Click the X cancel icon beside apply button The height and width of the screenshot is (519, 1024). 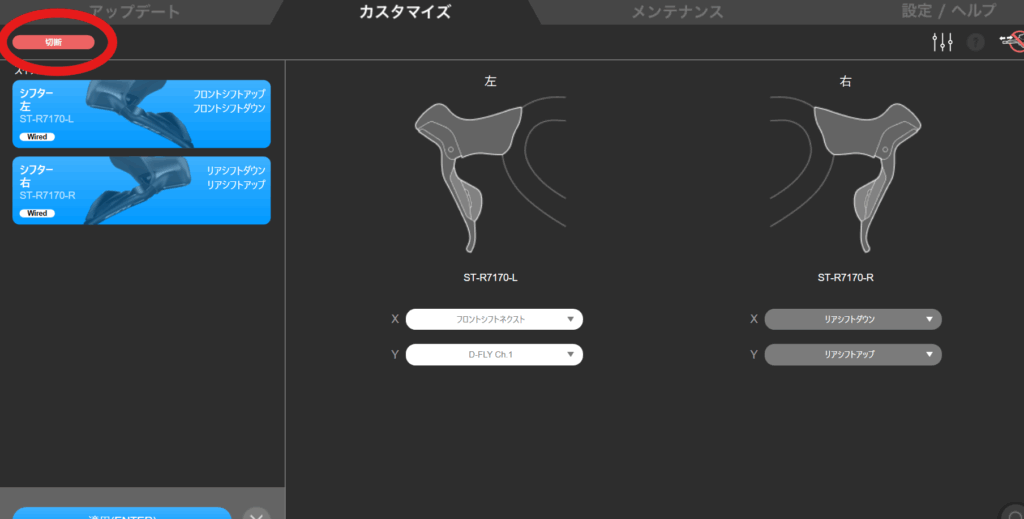(257, 513)
